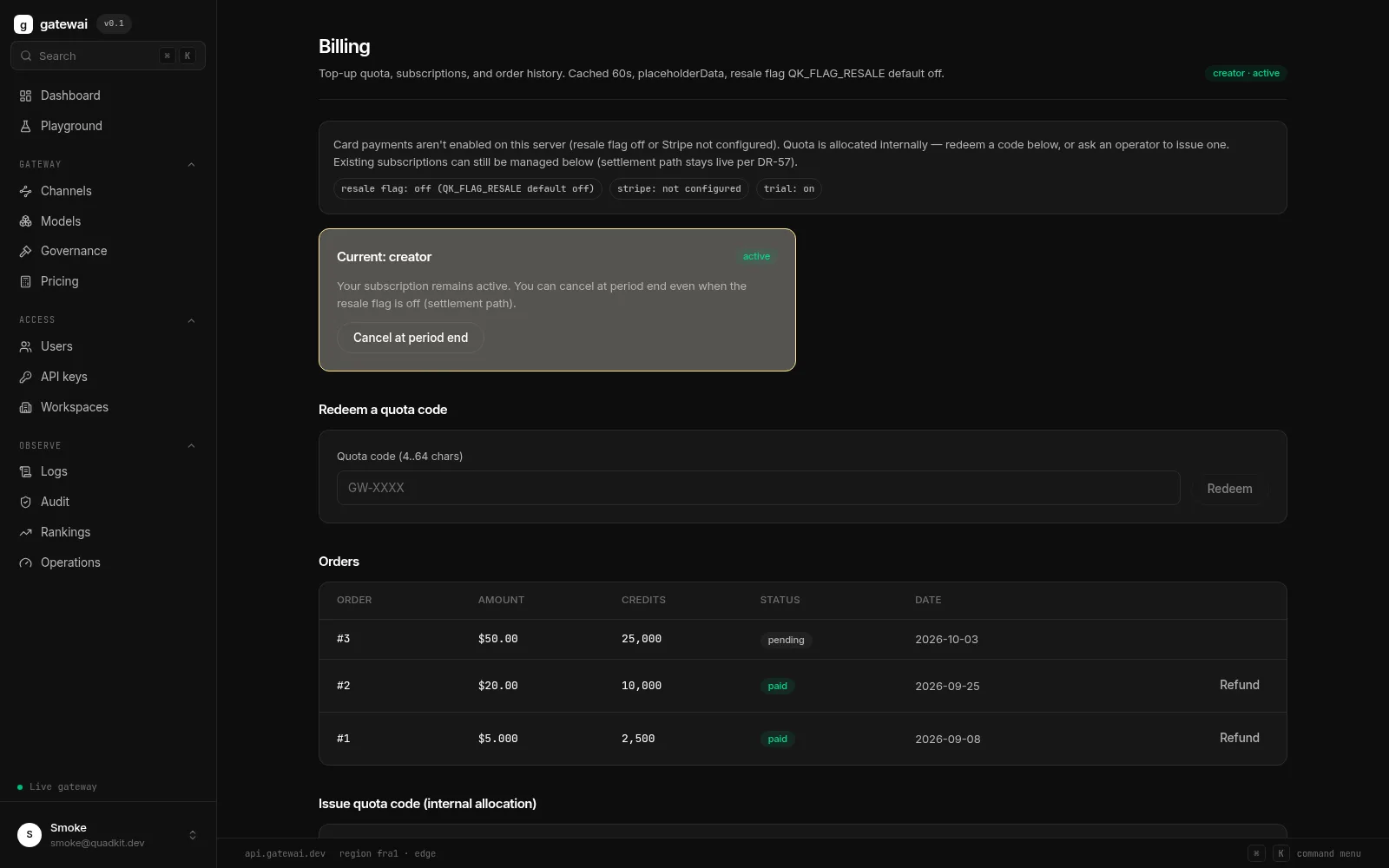Image resolution: width=1389 pixels, height=868 pixels.
Task: Refund order #1
Action: point(1239,738)
